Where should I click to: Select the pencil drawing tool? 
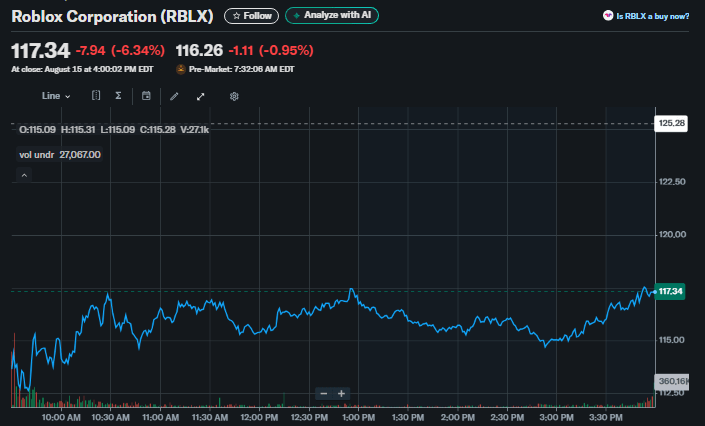point(174,96)
